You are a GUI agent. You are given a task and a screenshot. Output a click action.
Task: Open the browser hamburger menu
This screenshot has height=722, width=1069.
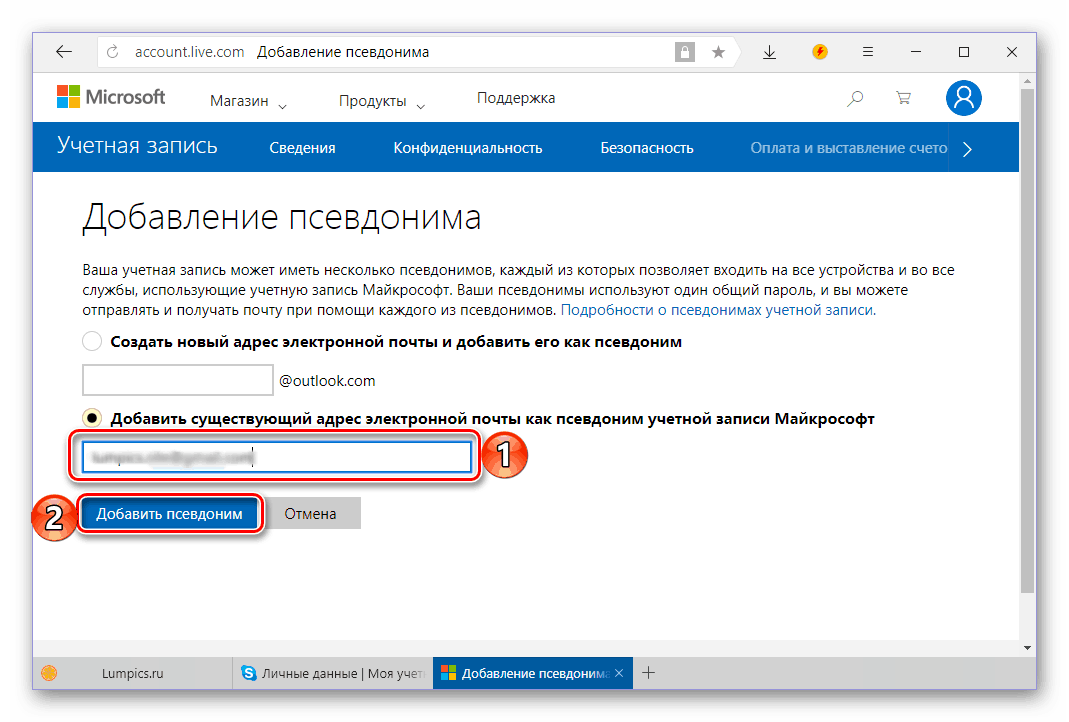pyautogui.click(x=868, y=52)
